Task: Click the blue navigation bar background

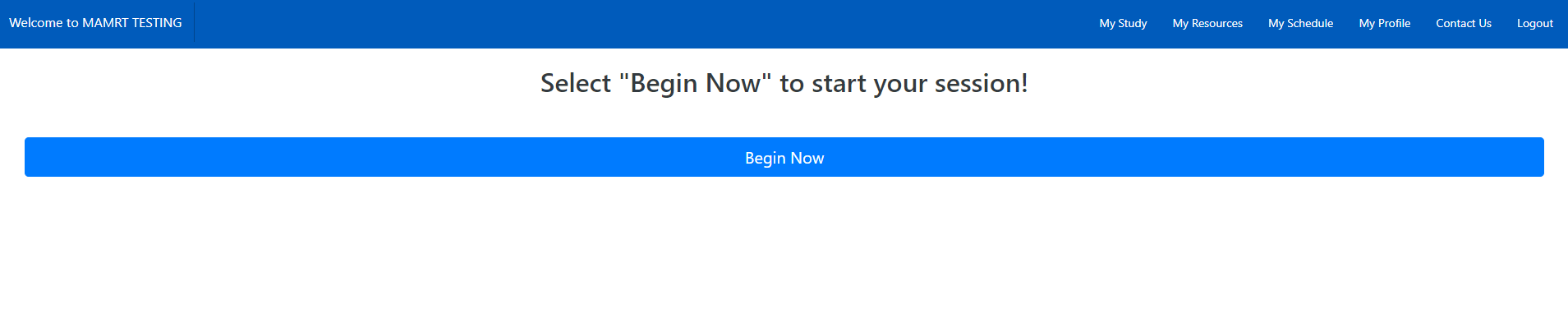Action: [x=641, y=24]
